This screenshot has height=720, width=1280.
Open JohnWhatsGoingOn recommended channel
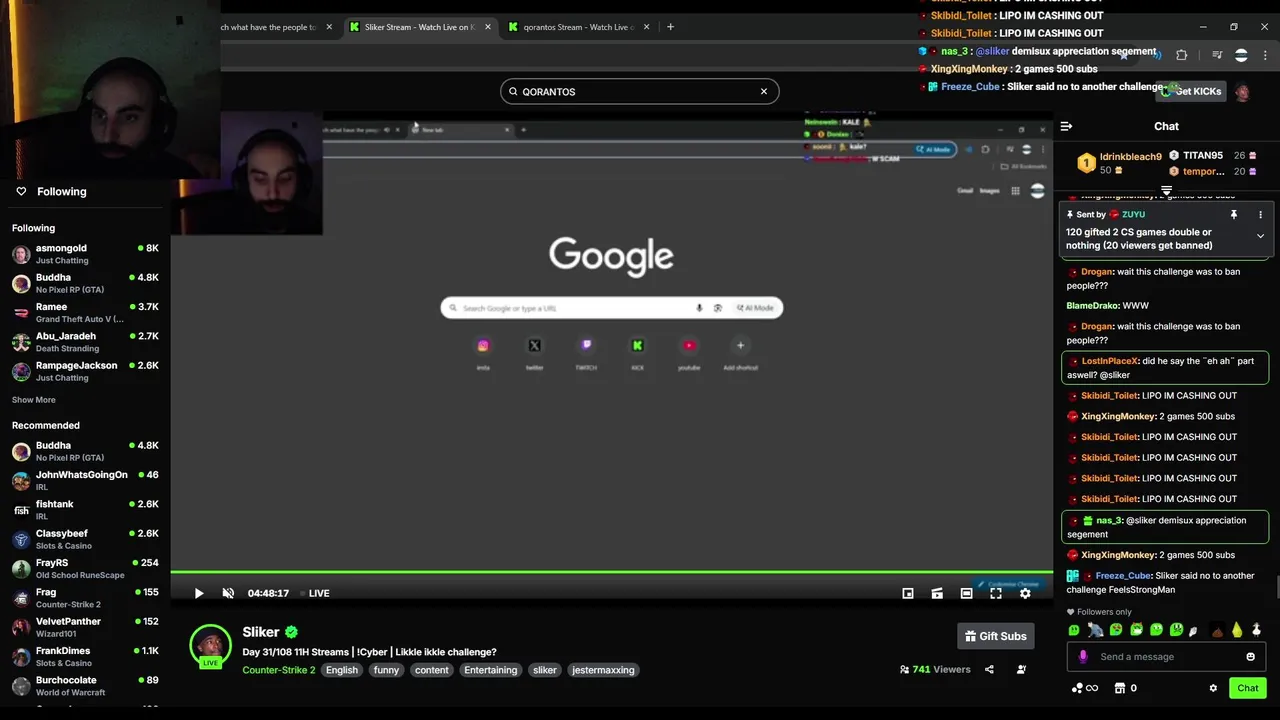(85, 481)
